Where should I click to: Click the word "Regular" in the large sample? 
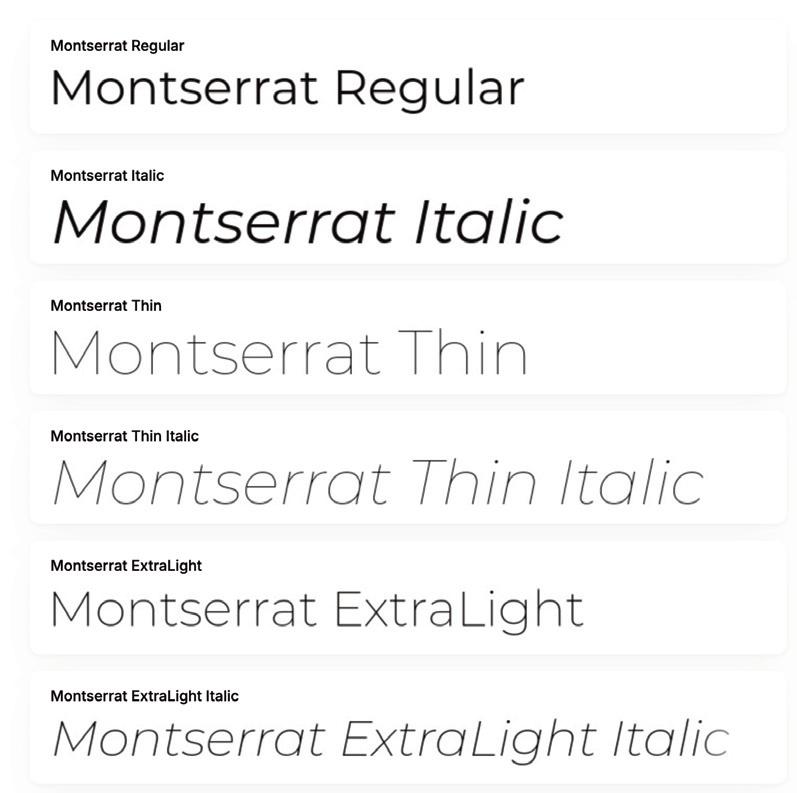coord(428,90)
